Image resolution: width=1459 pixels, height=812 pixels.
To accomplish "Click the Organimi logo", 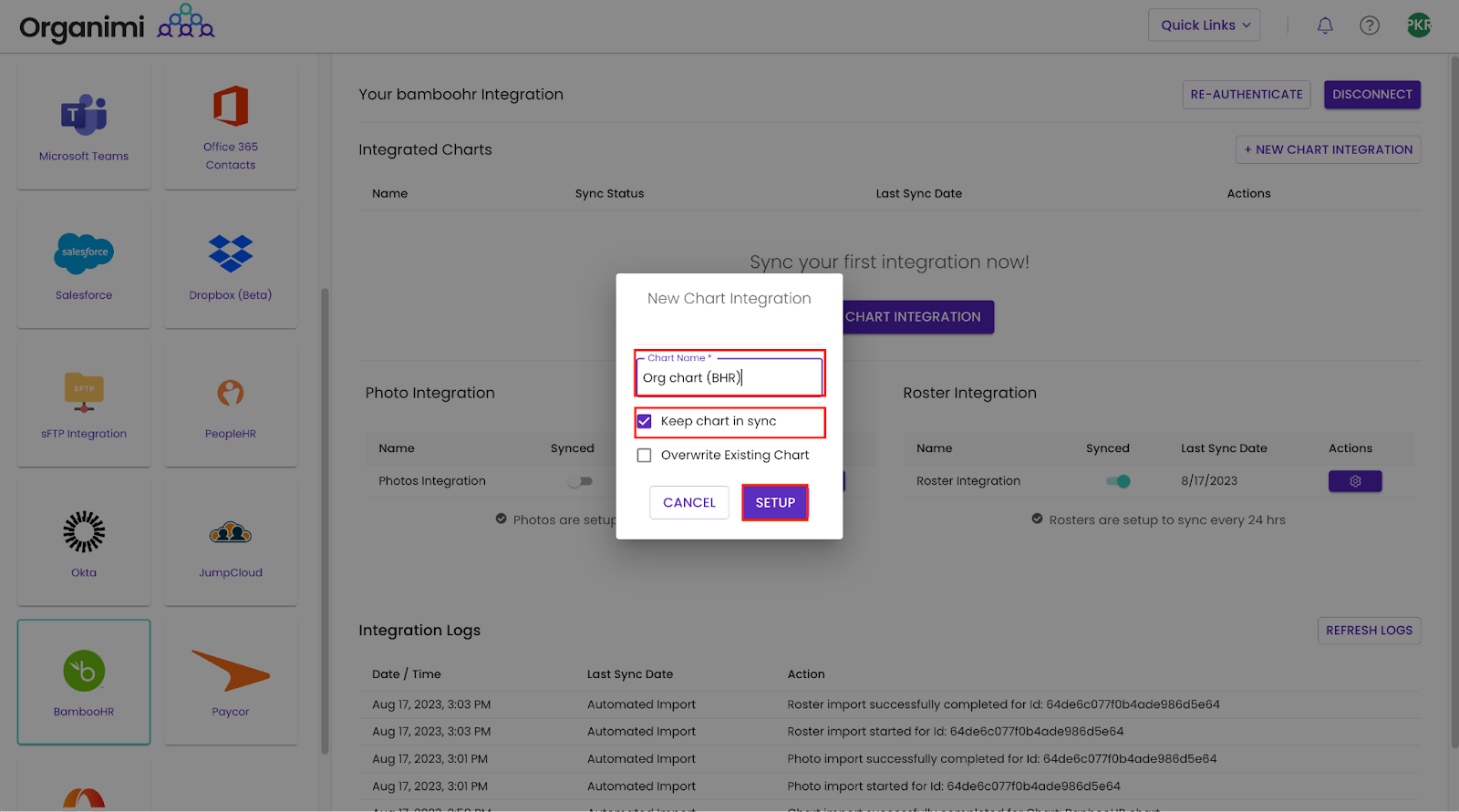I will 117,26.
